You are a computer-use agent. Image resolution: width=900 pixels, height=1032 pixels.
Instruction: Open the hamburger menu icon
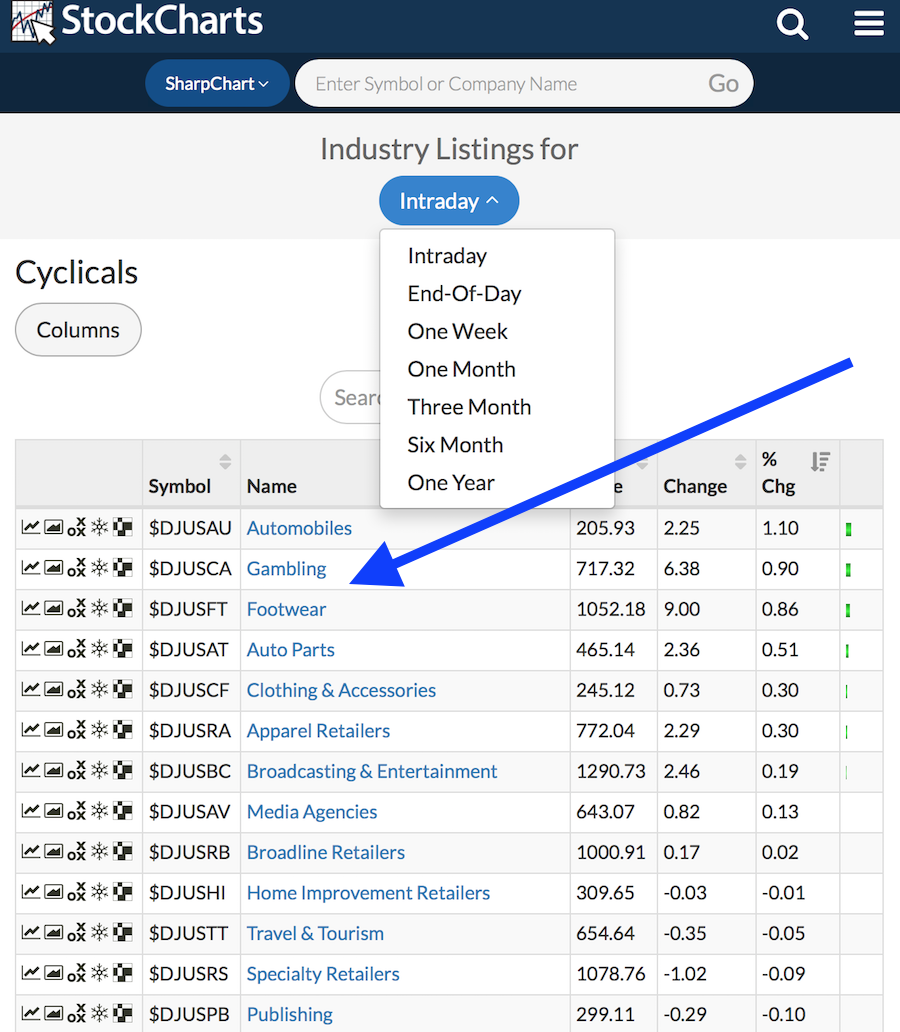pos(868,24)
